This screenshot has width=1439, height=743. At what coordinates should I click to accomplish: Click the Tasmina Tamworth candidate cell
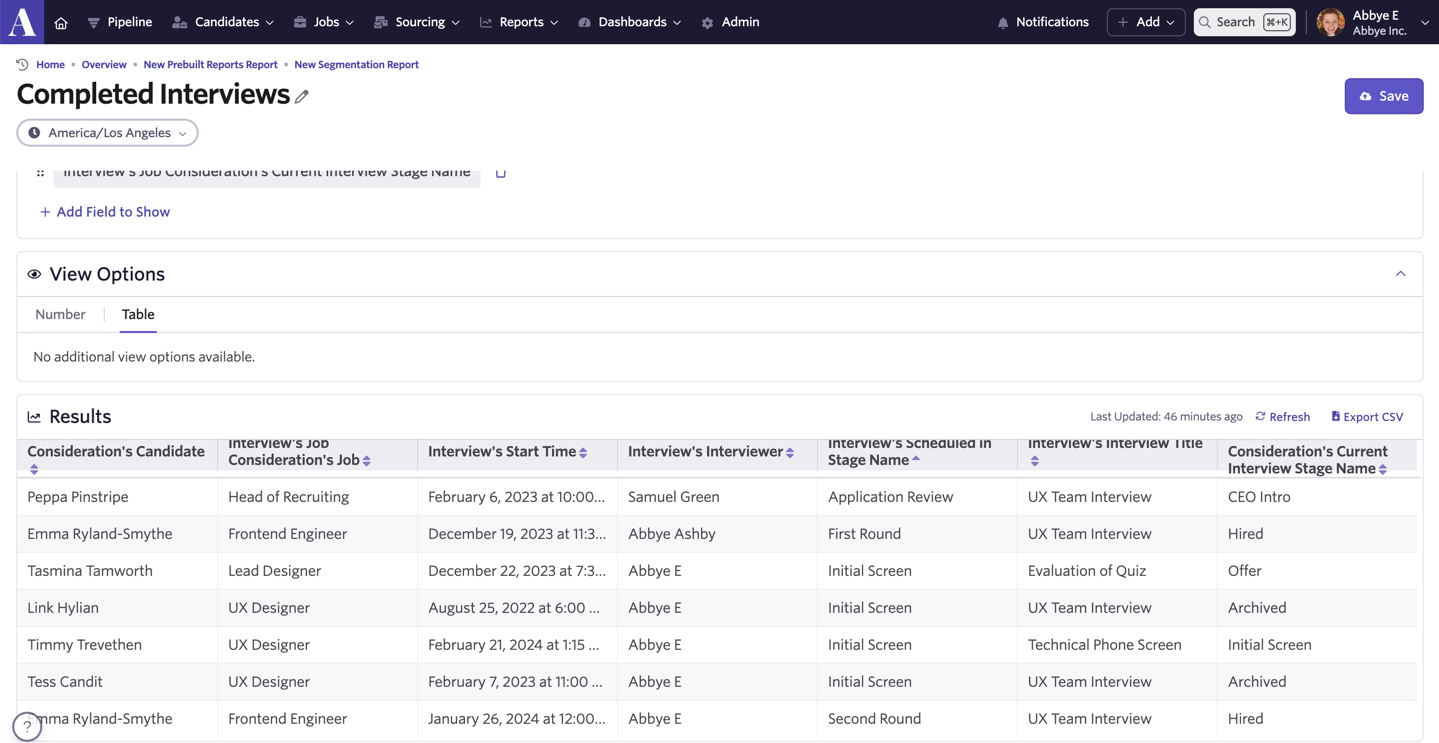point(117,571)
